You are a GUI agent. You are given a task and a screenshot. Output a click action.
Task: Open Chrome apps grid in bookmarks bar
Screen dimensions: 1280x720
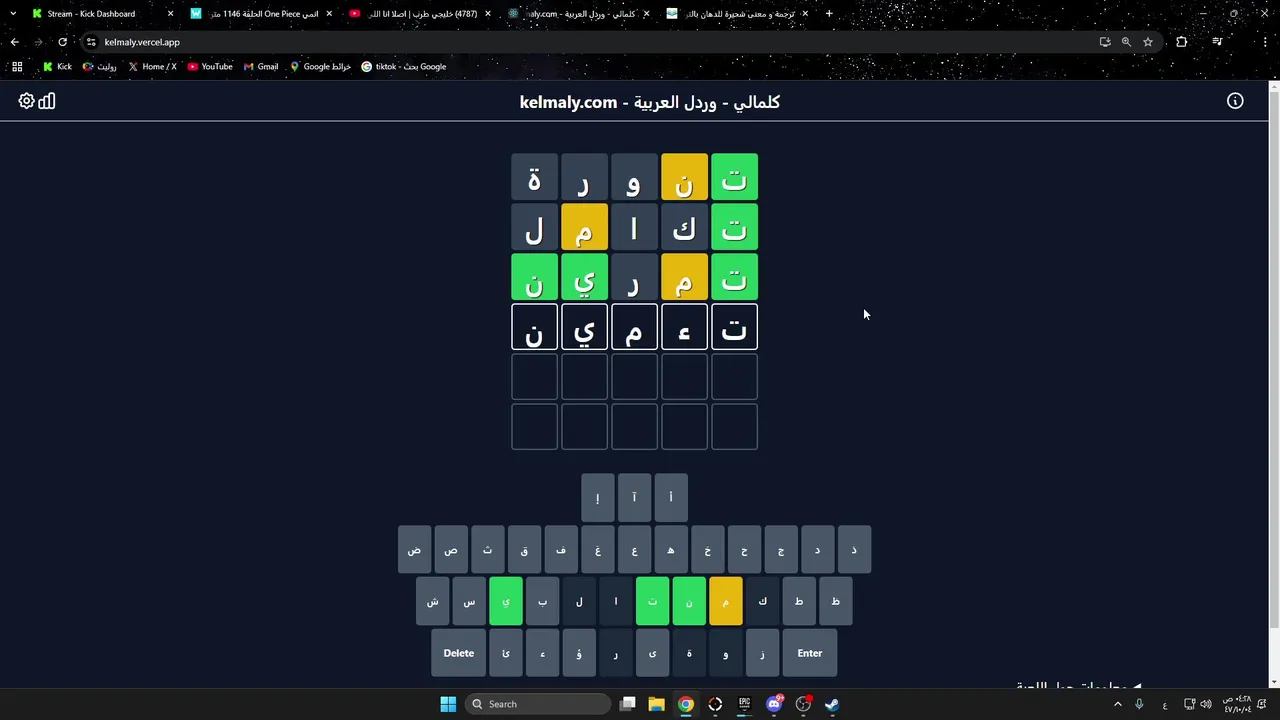pyautogui.click(x=17, y=67)
